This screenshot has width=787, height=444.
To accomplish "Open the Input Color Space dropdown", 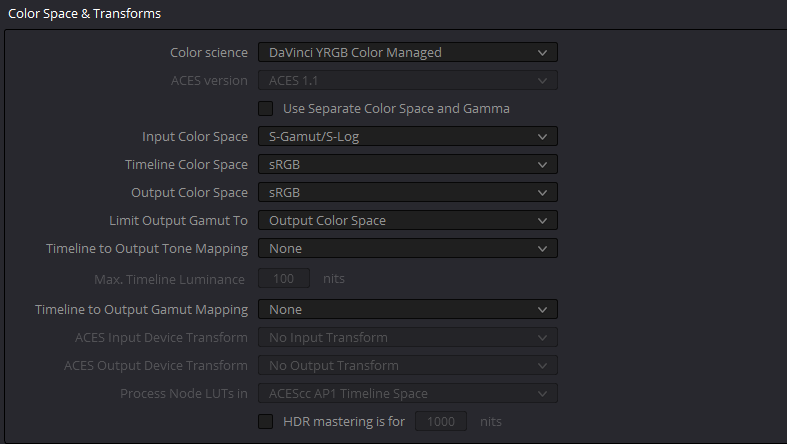I will pyautogui.click(x=408, y=136).
